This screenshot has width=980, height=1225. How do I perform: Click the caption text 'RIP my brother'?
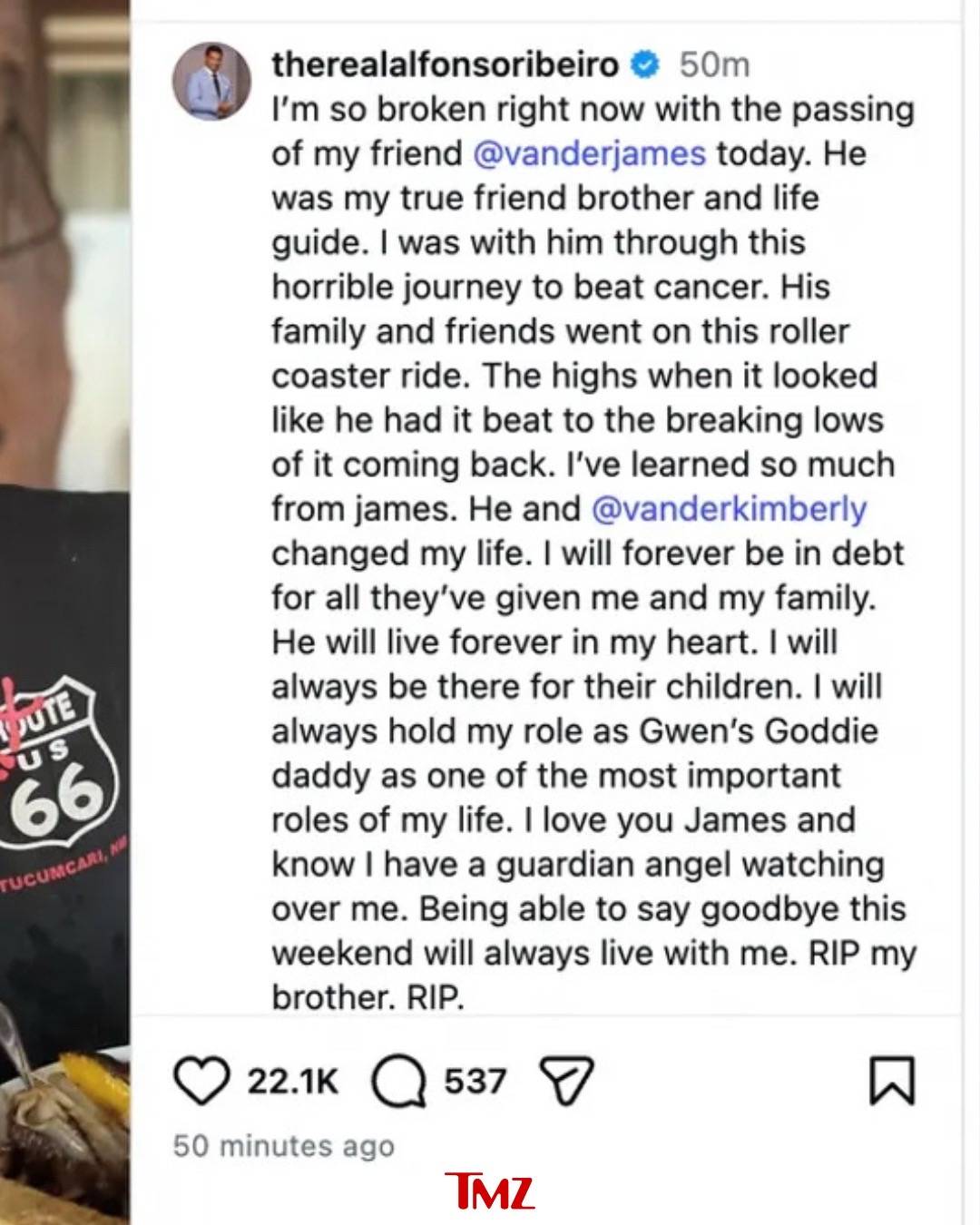pyautogui.click(x=594, y=975)
